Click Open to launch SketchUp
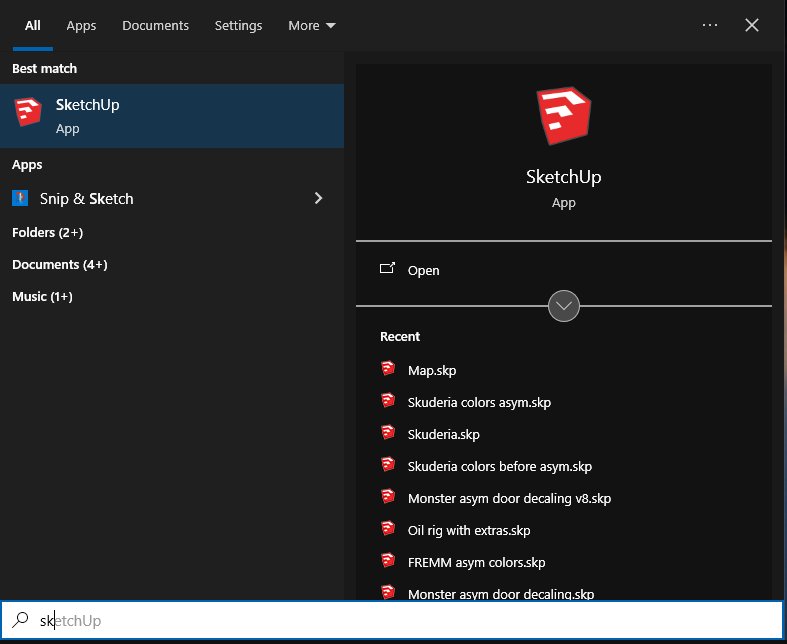 coord(423,270)
